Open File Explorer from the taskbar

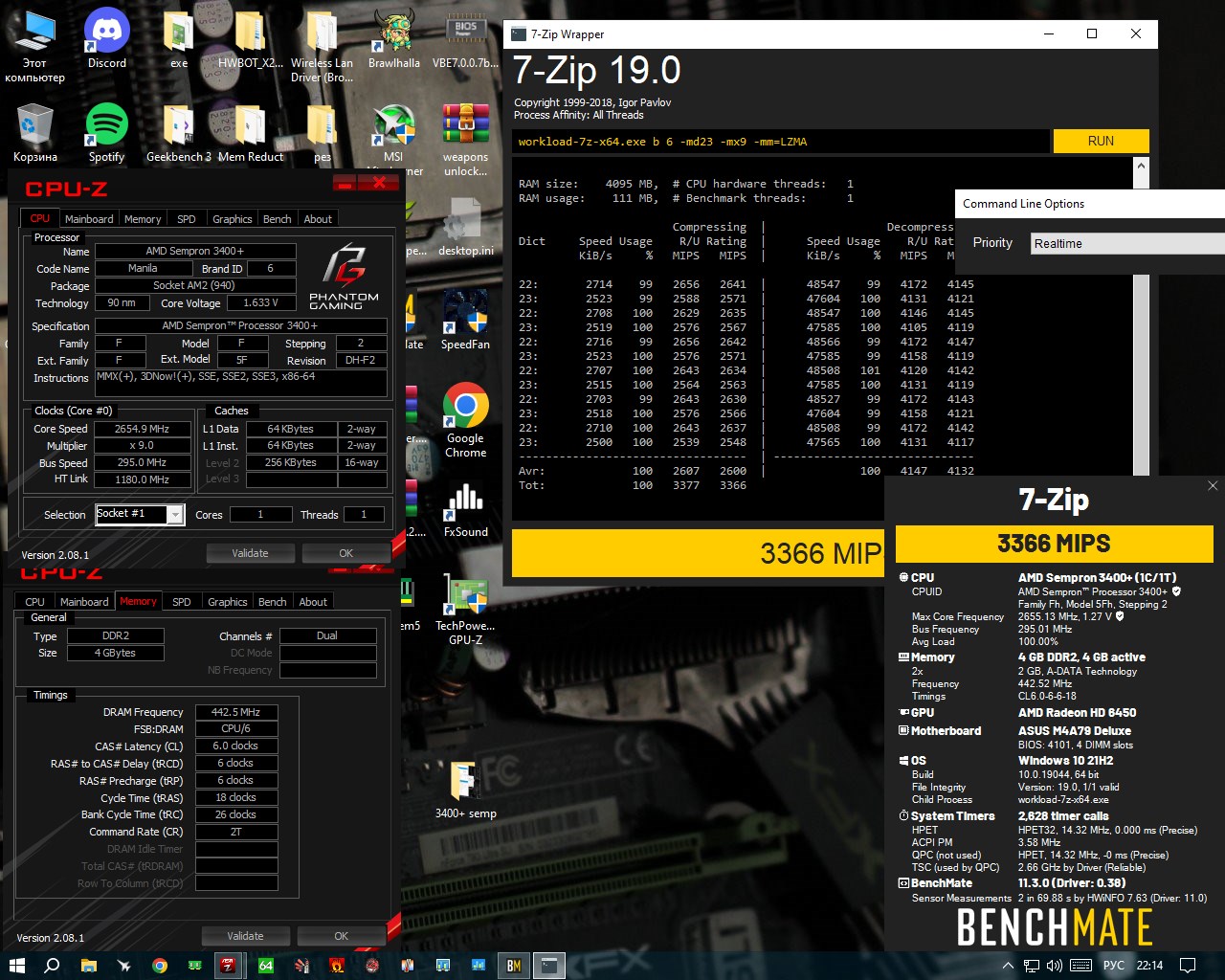[x=88, y=965]
